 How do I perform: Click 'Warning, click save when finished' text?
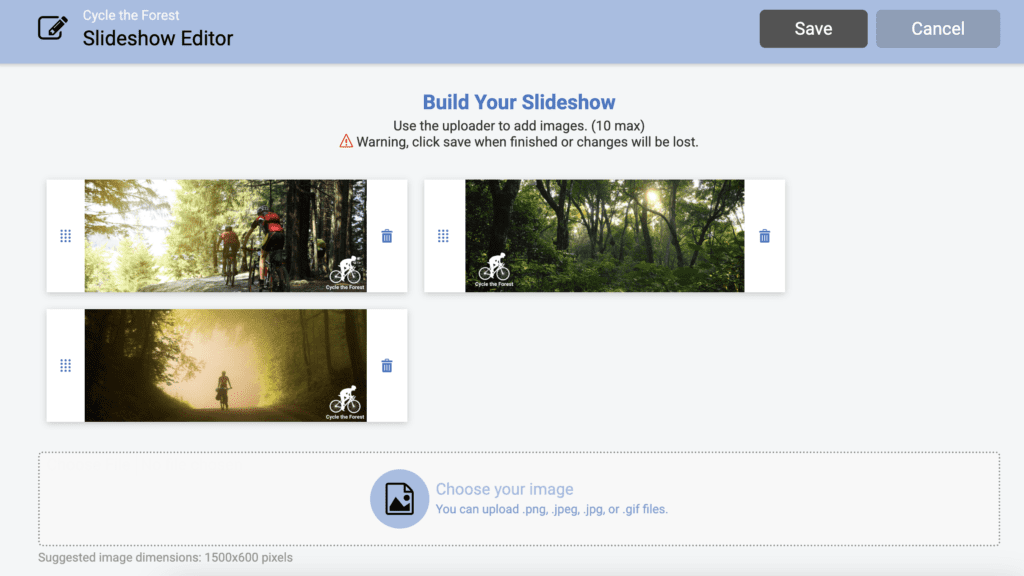pos(527,142)
